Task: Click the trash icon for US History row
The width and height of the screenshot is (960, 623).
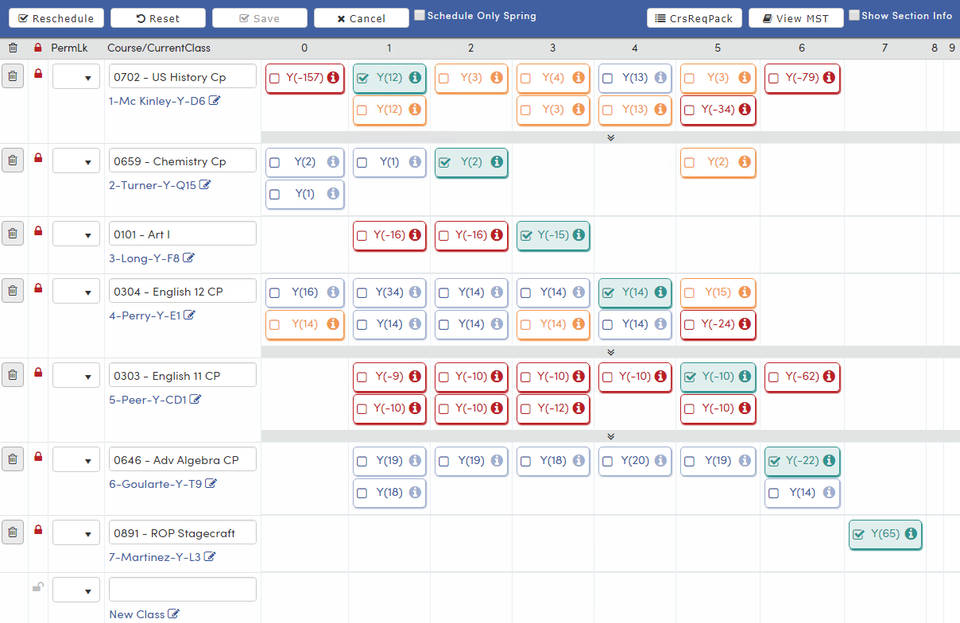Action: pos(12,76)
